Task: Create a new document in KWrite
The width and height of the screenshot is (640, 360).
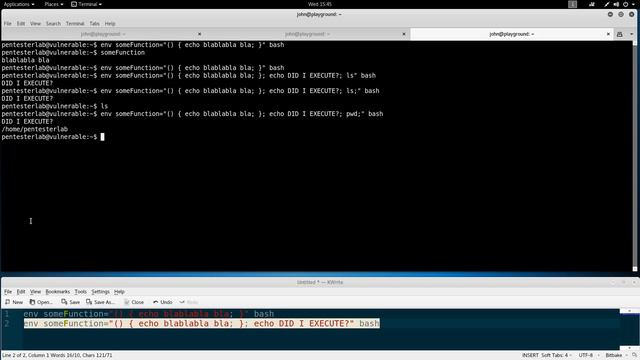Action: pyautogui.click(x=14, y=302)
